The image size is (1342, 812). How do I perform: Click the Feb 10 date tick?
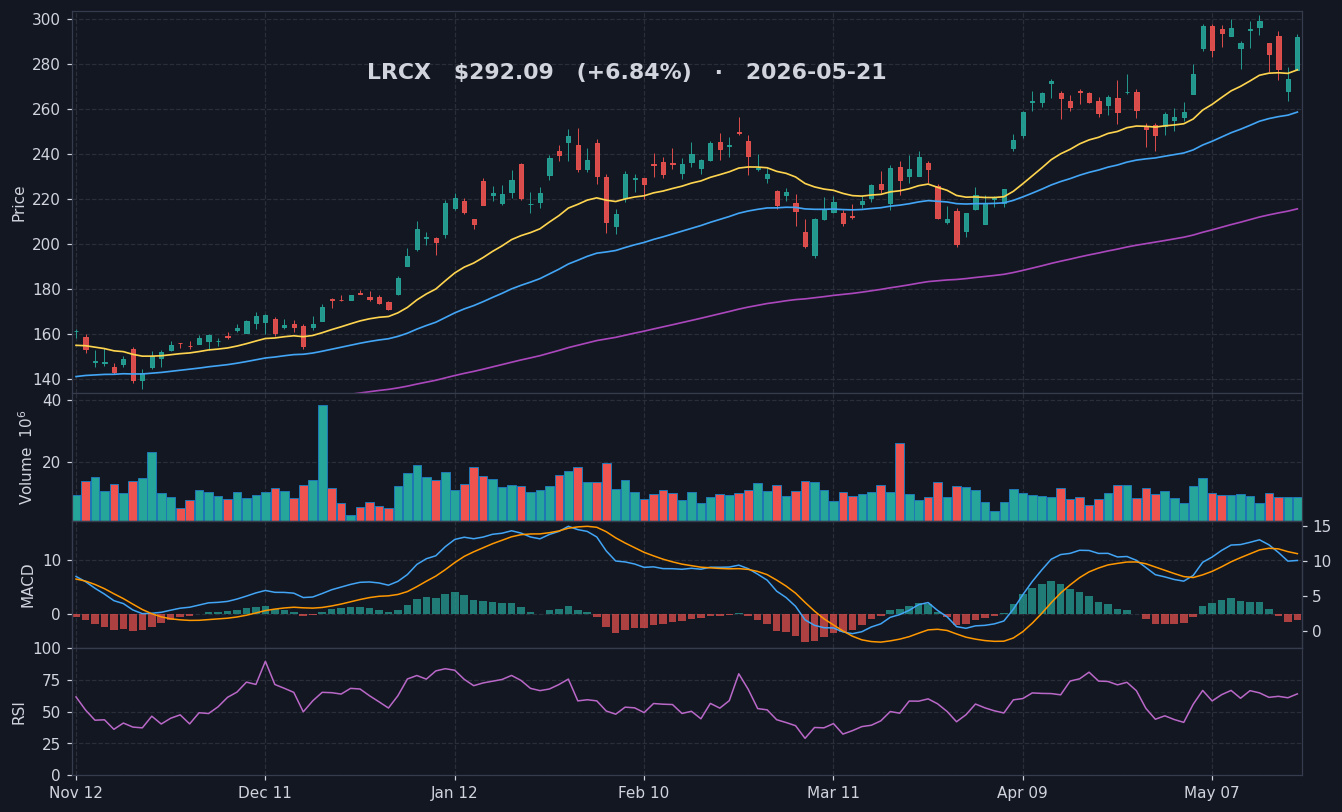pyautogui.click(x=644, y=793)
